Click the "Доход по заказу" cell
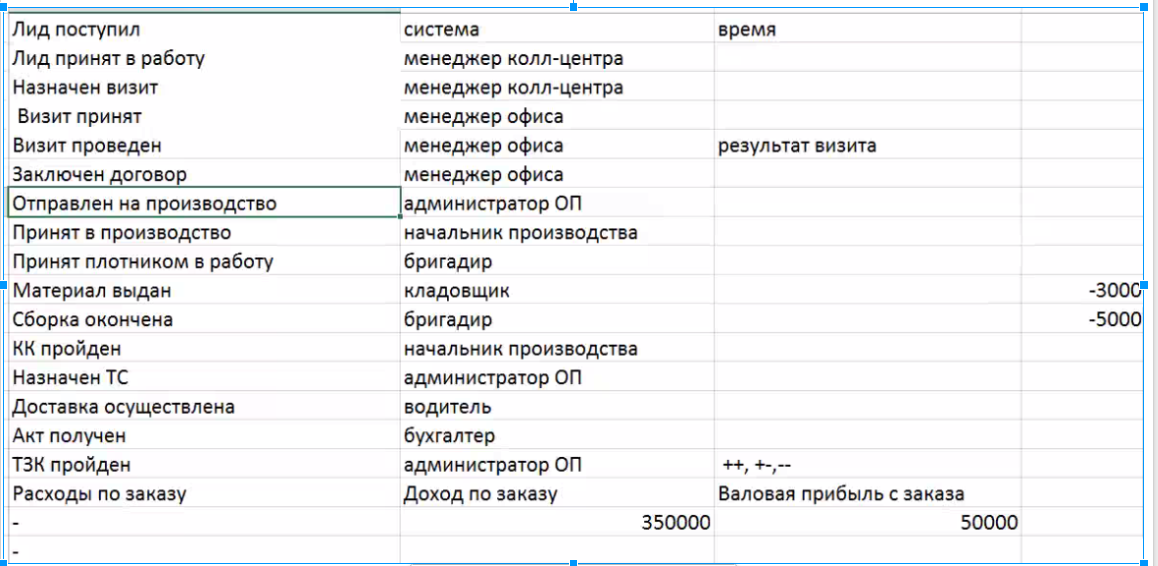Viewport: 1158px width, 566px height. 556,494
